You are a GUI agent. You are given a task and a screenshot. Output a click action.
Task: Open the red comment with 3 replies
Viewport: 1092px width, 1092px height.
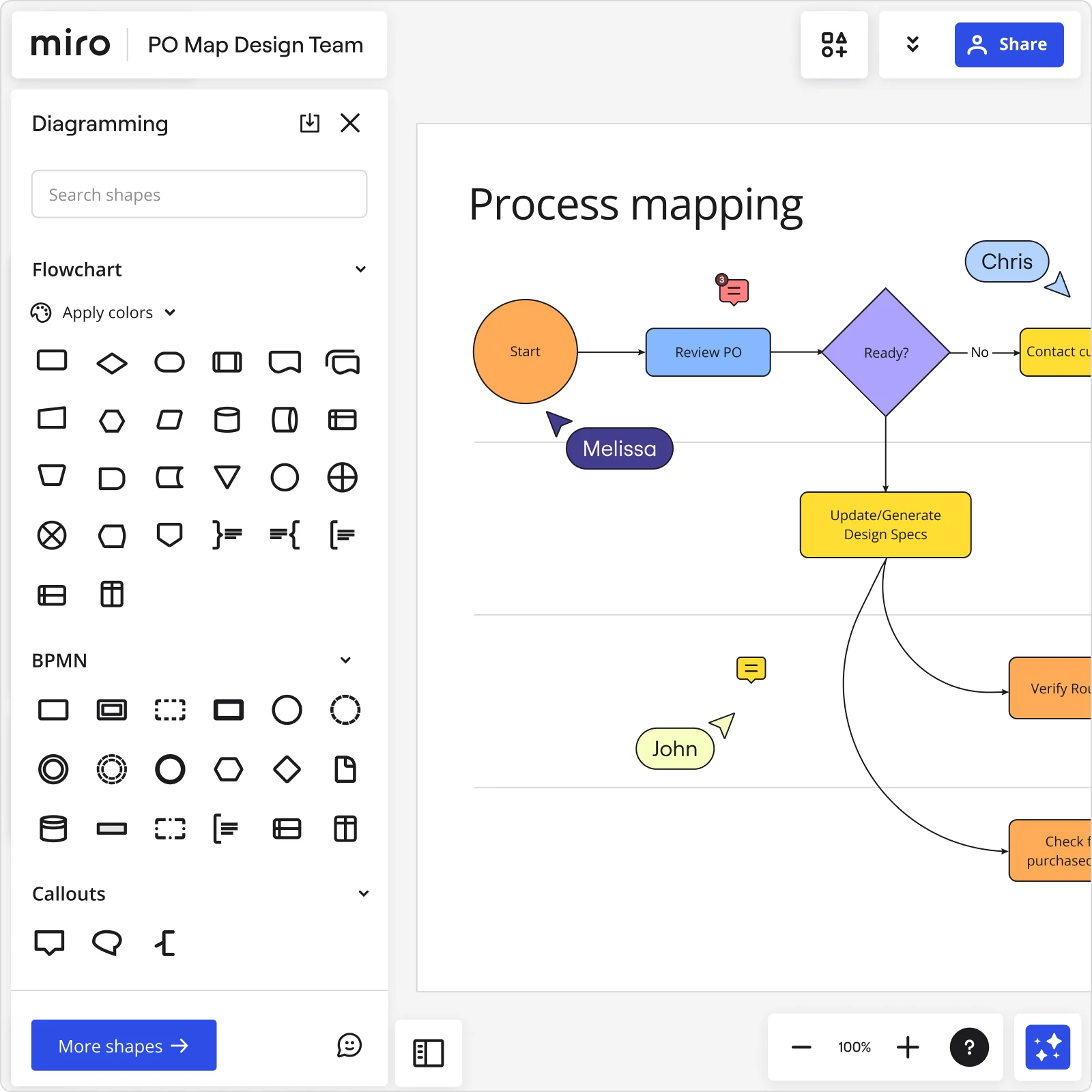click(x=732, y=290)
